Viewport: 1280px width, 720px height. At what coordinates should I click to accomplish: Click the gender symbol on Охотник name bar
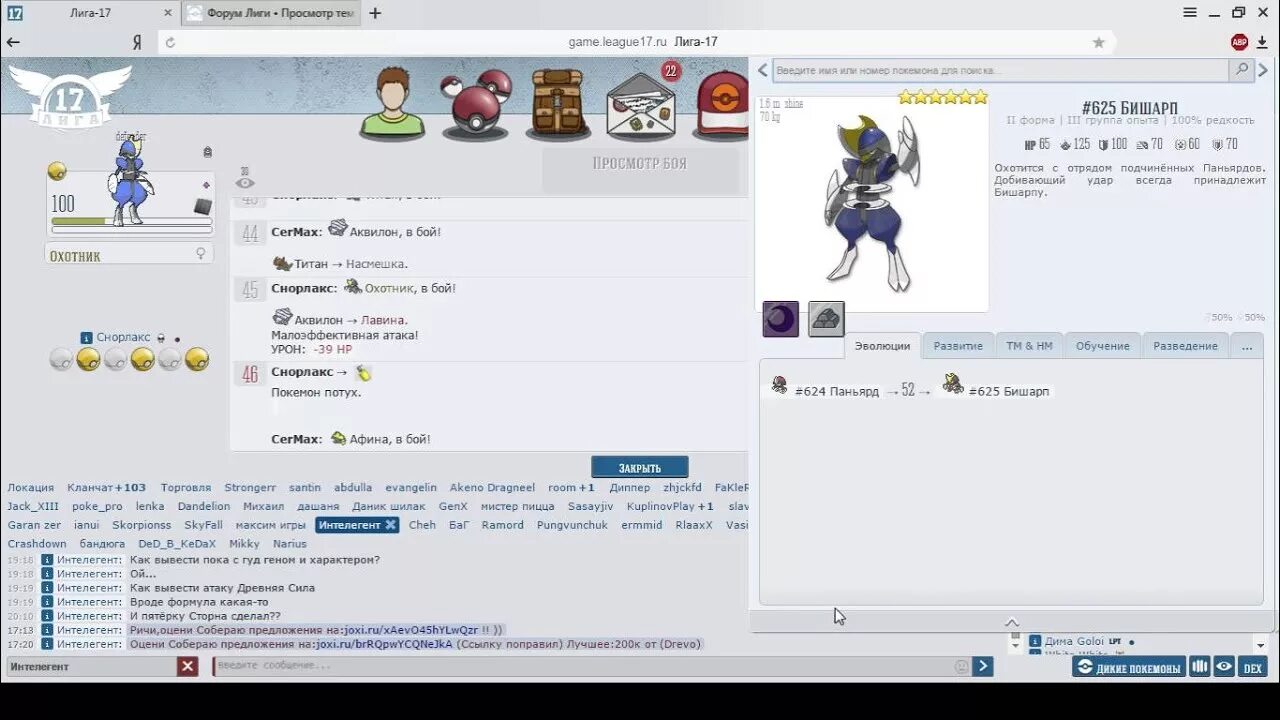pos(201,254)
